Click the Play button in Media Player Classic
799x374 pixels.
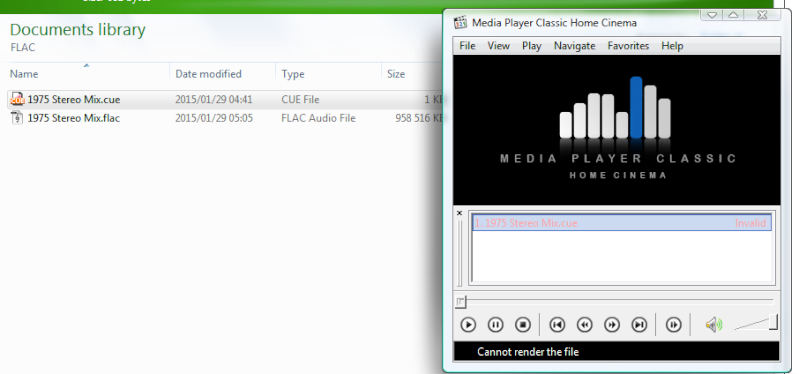[x=468, y=325]
